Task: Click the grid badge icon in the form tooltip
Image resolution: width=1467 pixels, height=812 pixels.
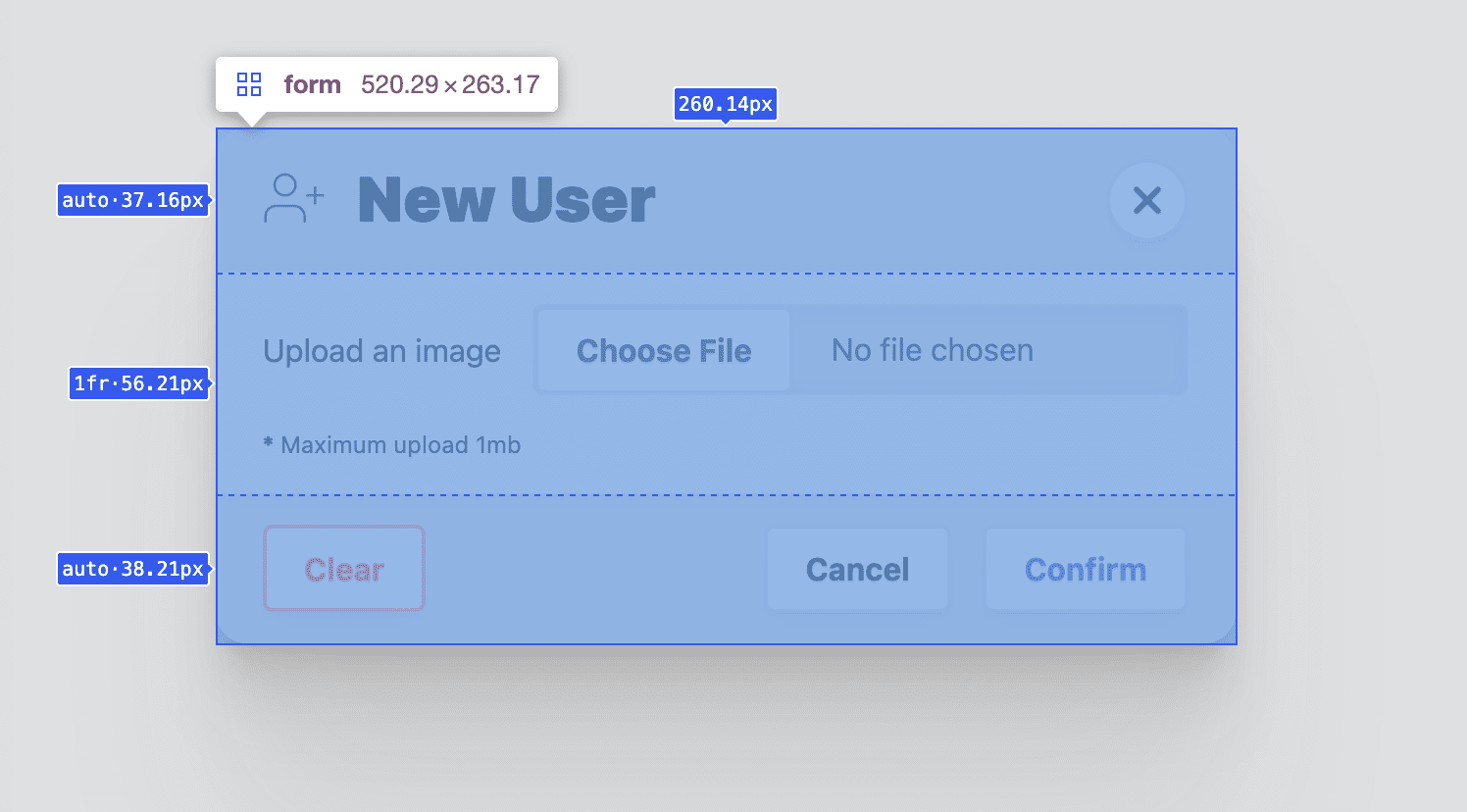Action: pyautogui.click(x=248, y=84)
